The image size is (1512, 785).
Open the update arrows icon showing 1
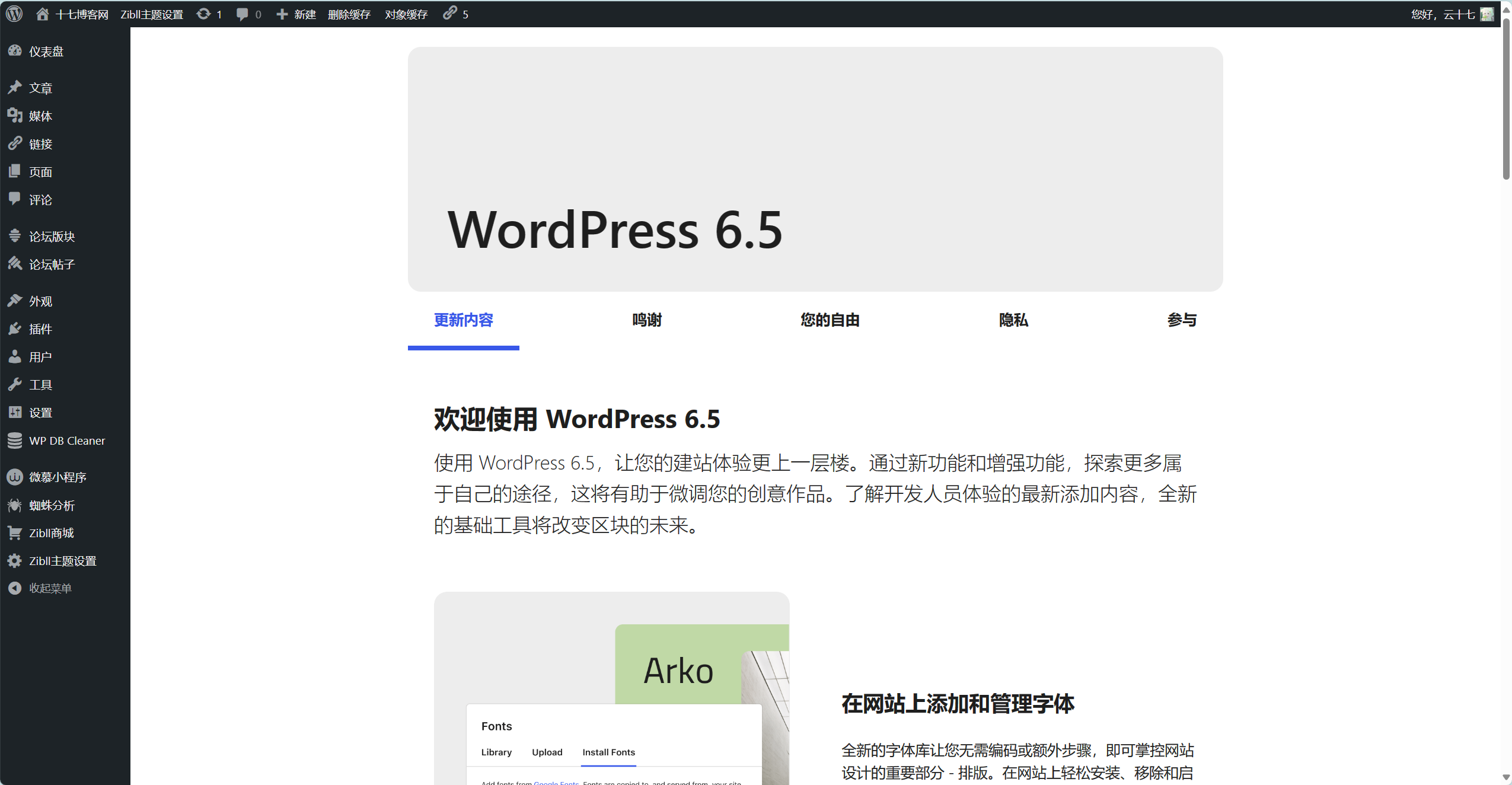tap(204, 13)
